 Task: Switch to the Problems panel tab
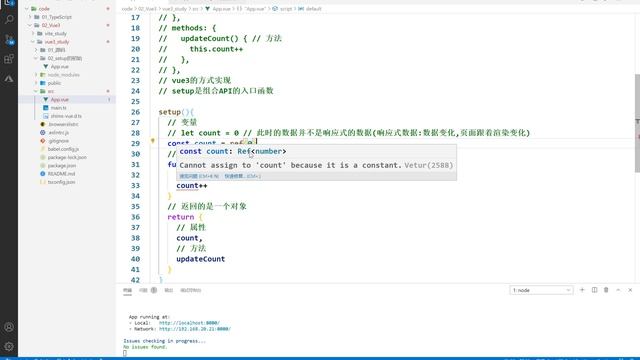point(143,290)
